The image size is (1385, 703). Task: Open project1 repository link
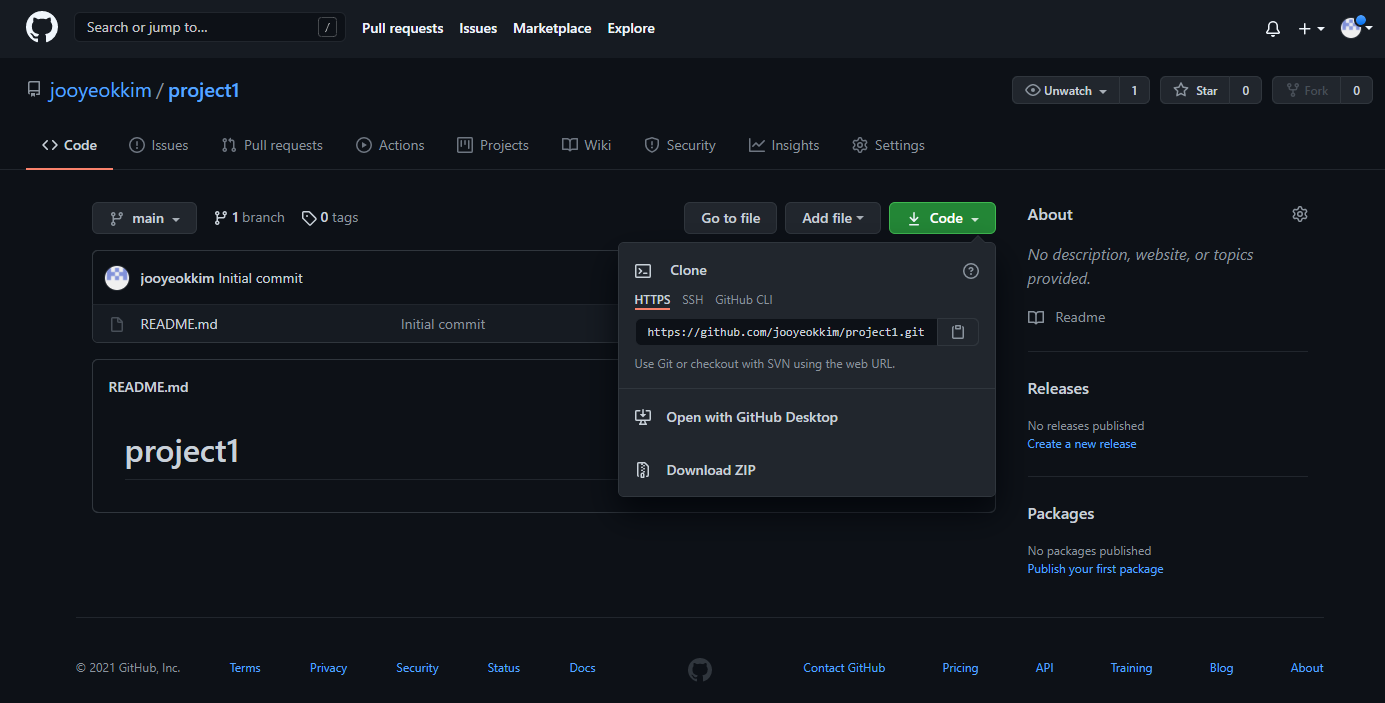pyautogui.click(x=203, y=90)
